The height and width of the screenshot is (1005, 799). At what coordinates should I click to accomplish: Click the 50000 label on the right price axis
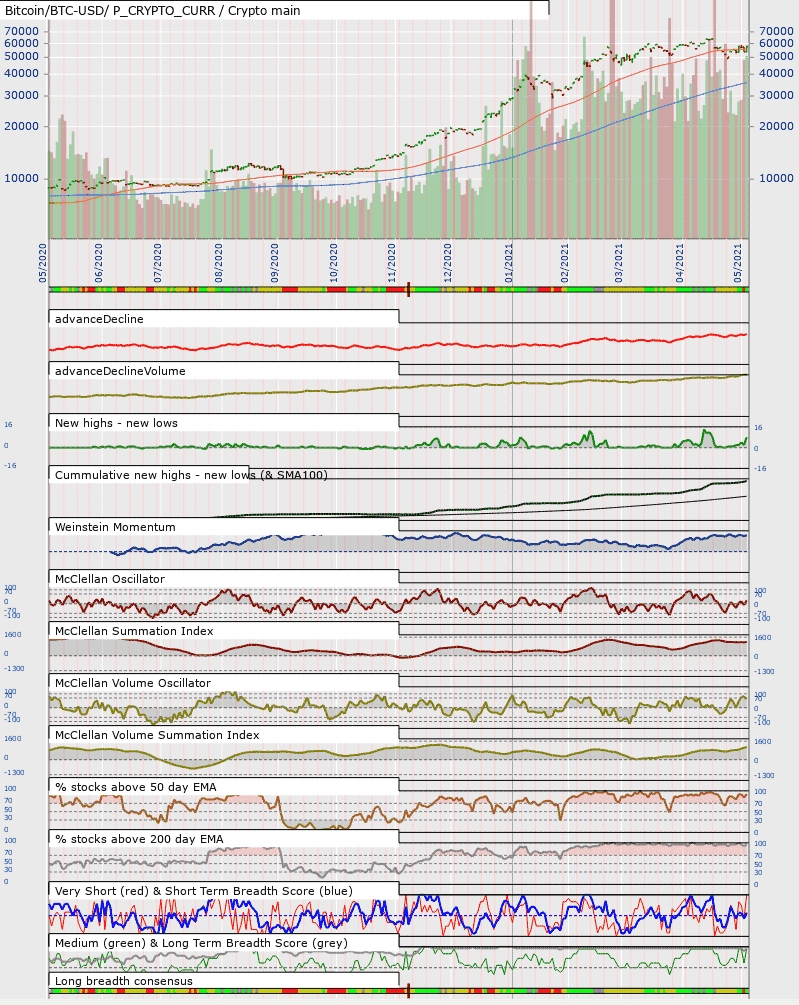click(777, 56)
